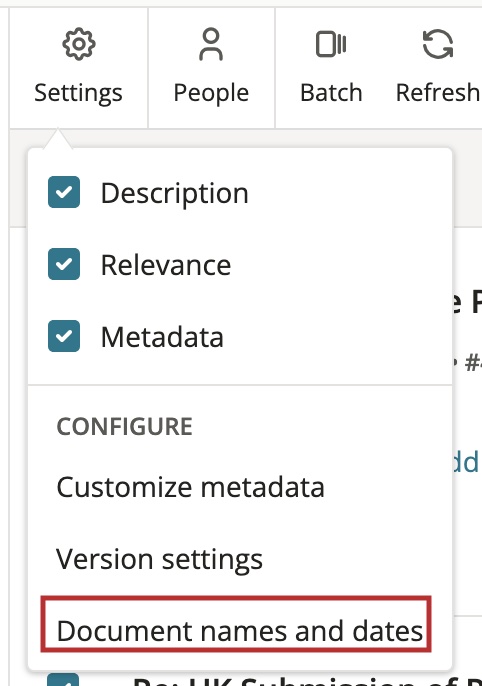
Task: Click the Settings gear icon
Action: (79, 44)
